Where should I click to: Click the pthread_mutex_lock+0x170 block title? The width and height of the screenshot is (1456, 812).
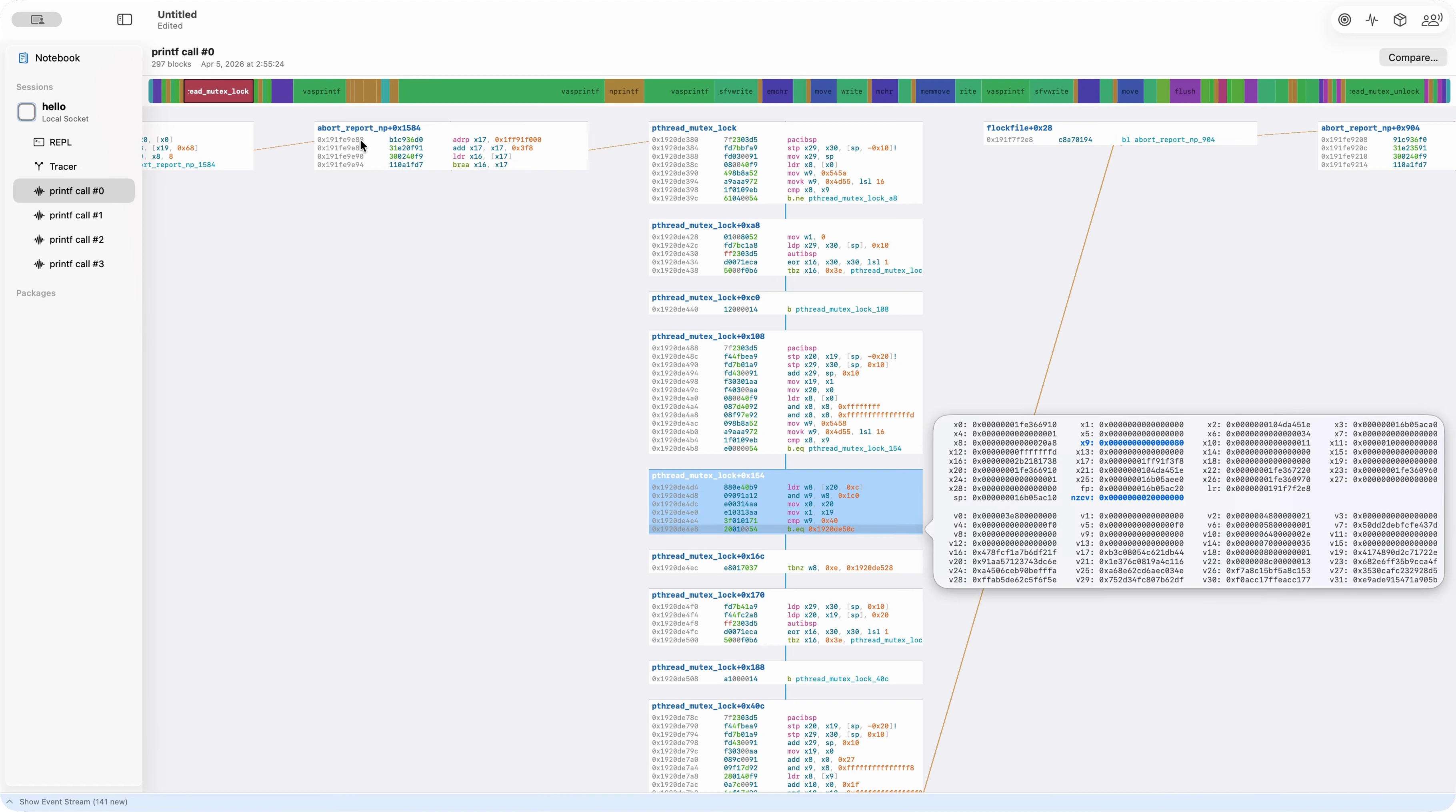[708, 595]
